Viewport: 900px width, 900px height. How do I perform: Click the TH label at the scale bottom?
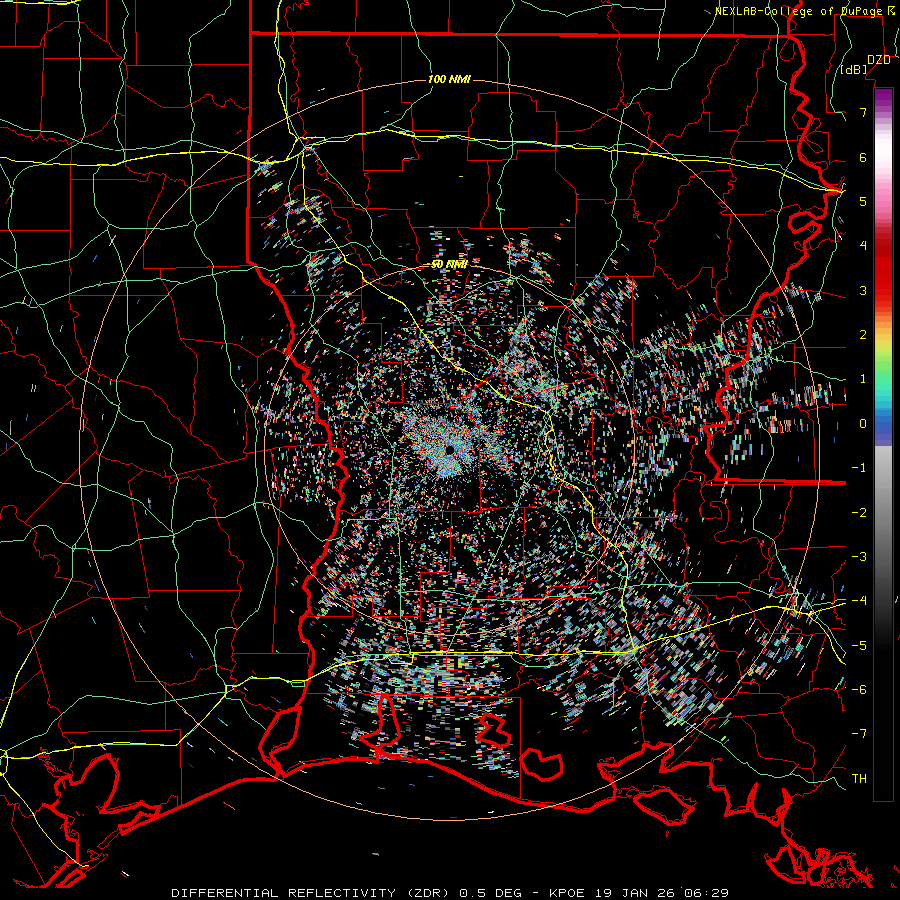coord(859,779)
